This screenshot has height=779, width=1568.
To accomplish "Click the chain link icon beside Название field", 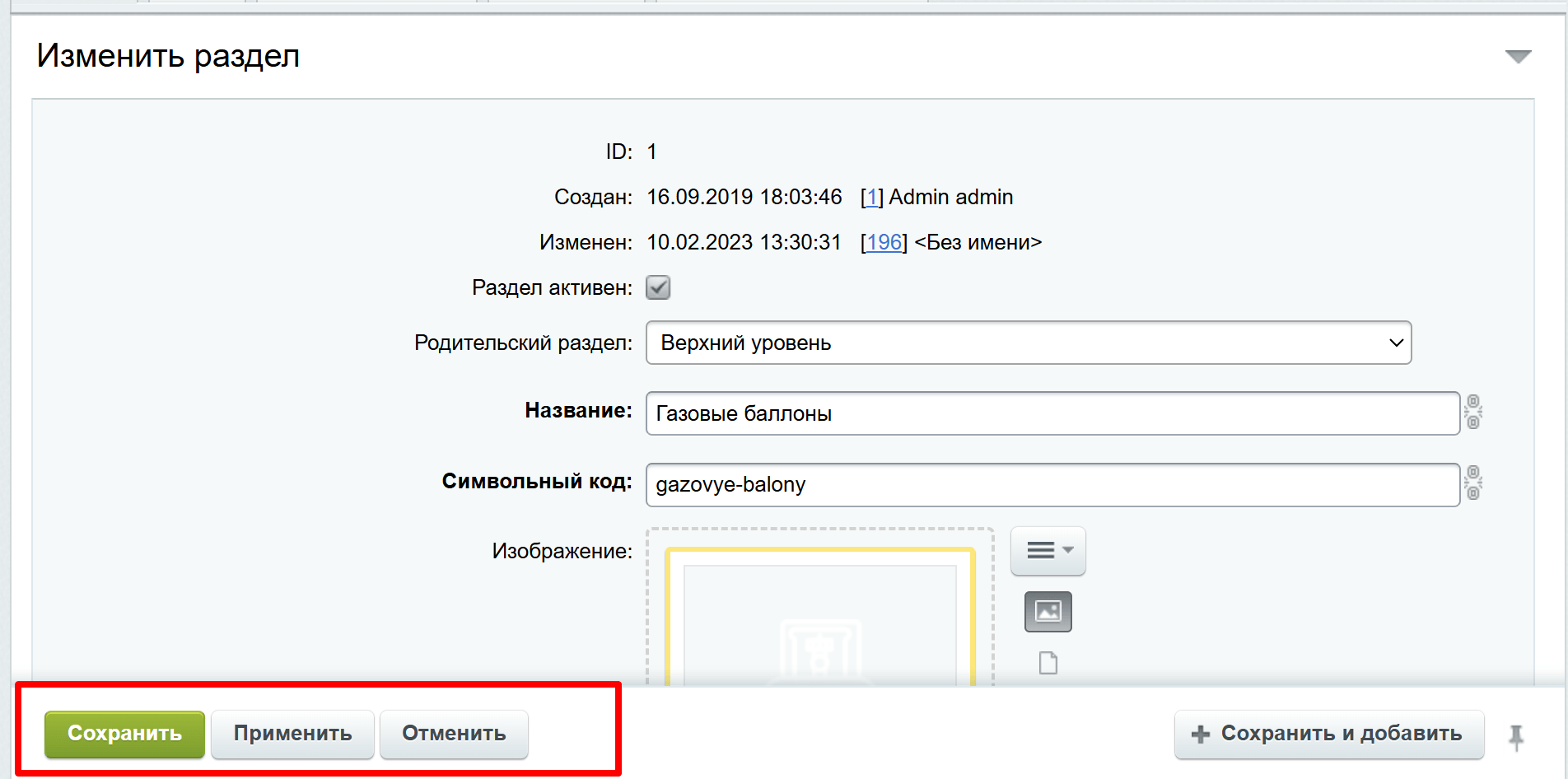I will [x=1473, y=412].
